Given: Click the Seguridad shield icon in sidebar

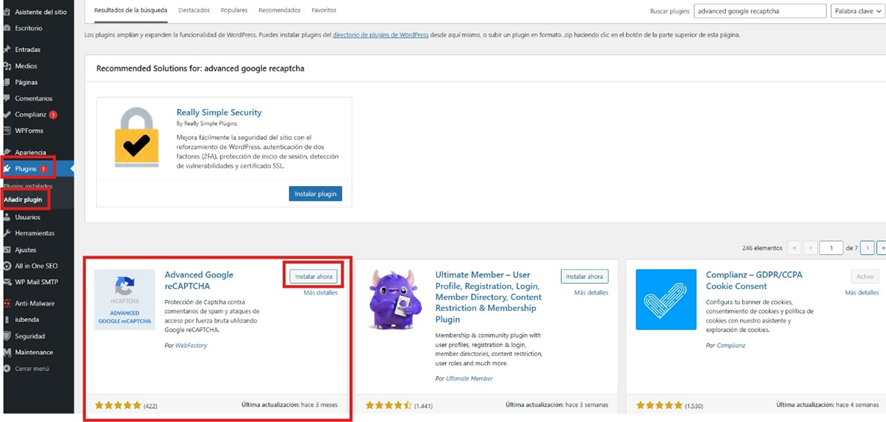Looking at the screenshot, I should click(7, 336).
